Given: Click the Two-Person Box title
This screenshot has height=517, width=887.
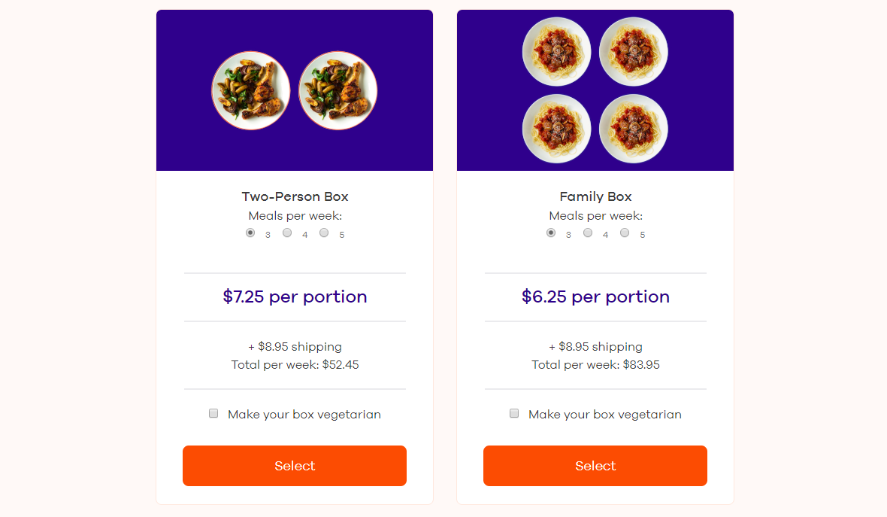Looking at the screenshot, I should coord(295,197).
